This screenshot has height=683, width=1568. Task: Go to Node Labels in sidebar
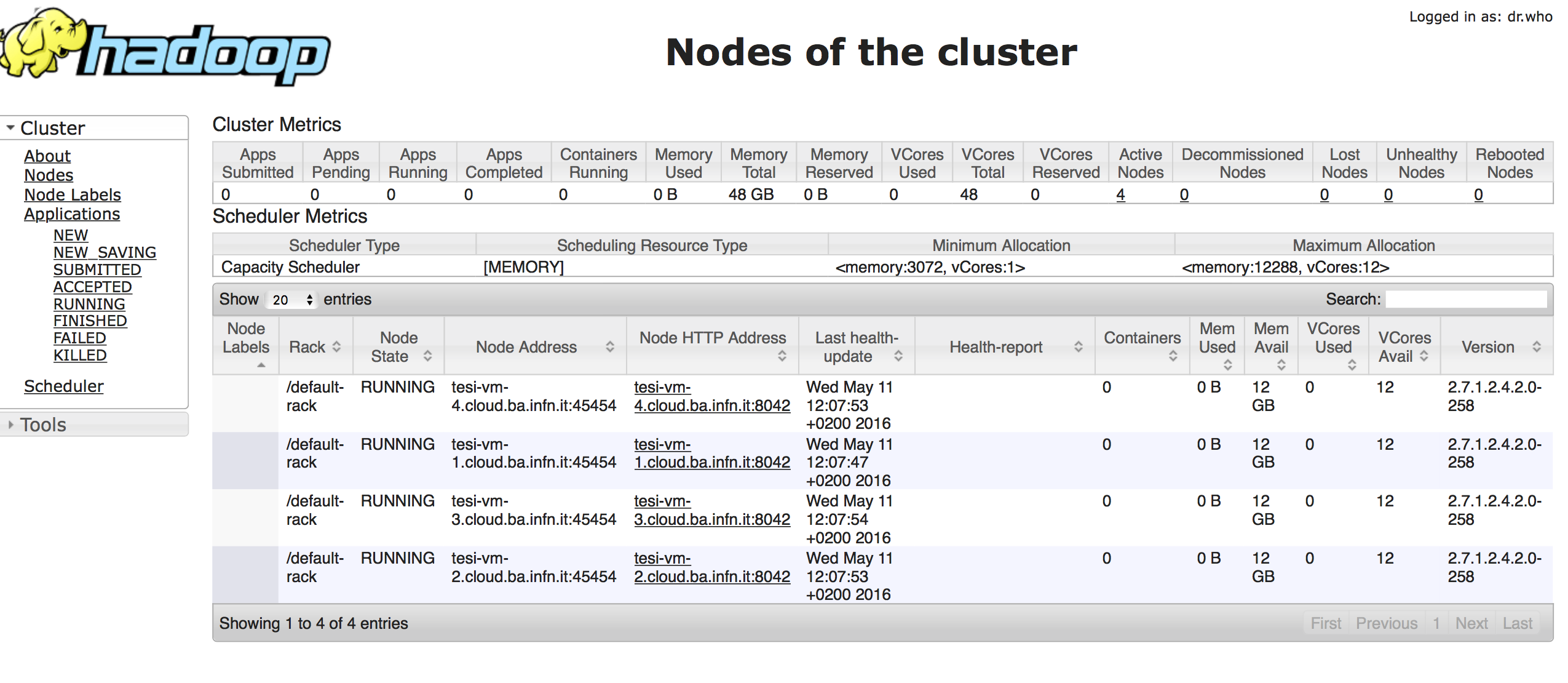point(72,194)
